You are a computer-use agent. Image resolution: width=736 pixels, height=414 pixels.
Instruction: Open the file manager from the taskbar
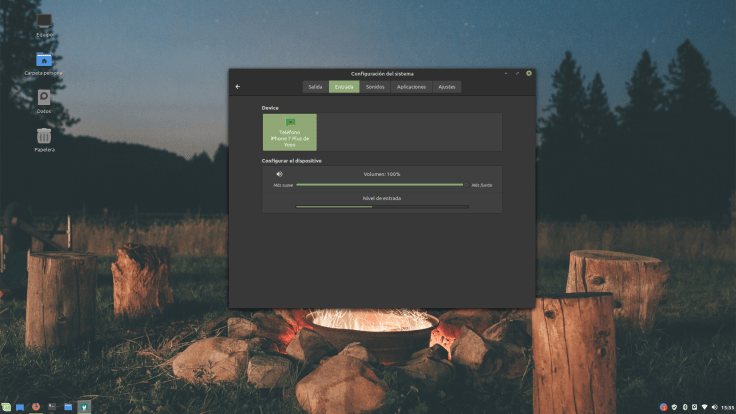pos(68,407)
